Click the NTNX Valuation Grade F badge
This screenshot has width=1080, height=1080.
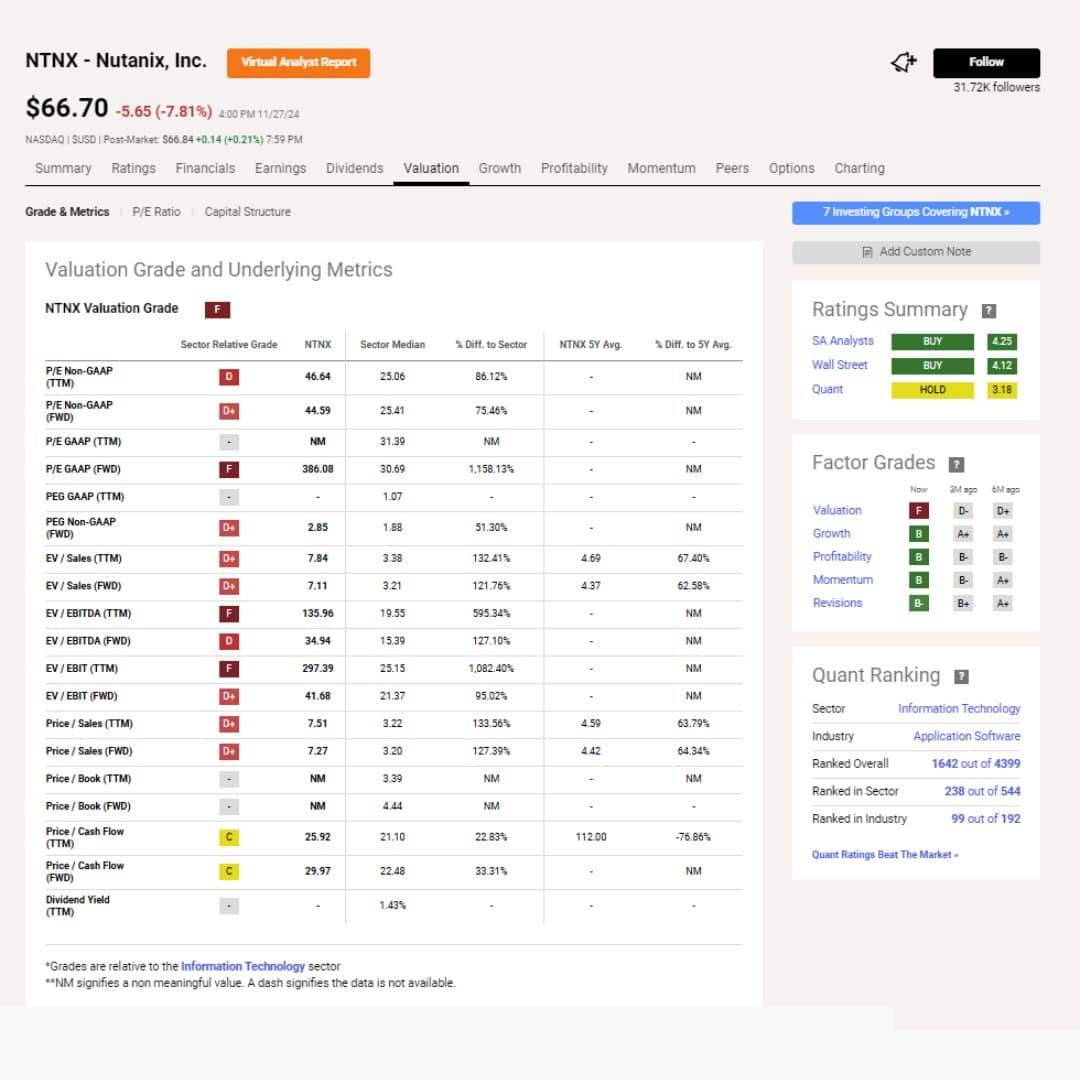pos(217,309)
